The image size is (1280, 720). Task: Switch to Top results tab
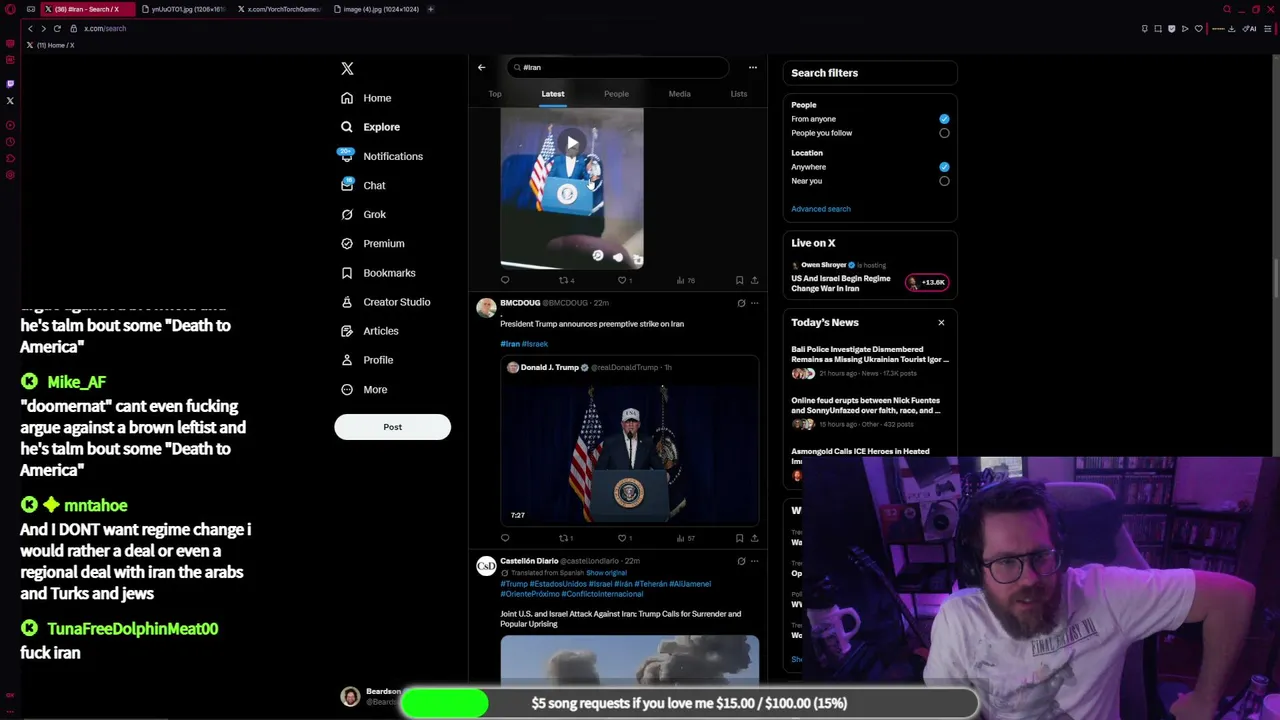pyautogui.click(x=495, y=94)
